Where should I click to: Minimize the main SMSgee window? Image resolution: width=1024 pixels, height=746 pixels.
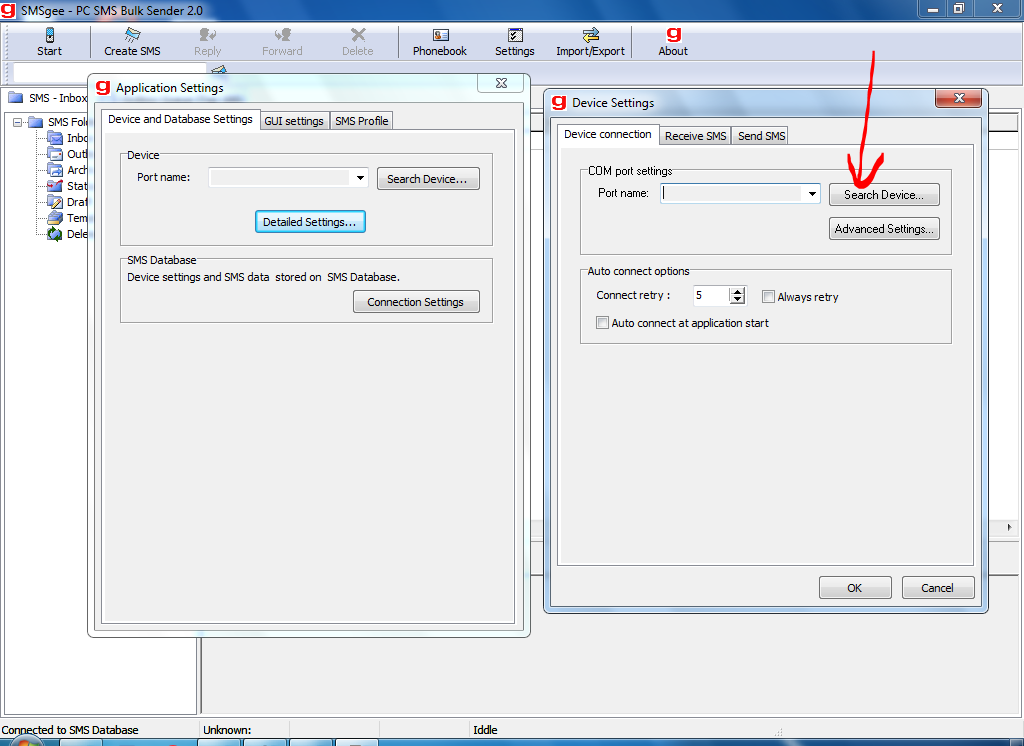[933, 8]
